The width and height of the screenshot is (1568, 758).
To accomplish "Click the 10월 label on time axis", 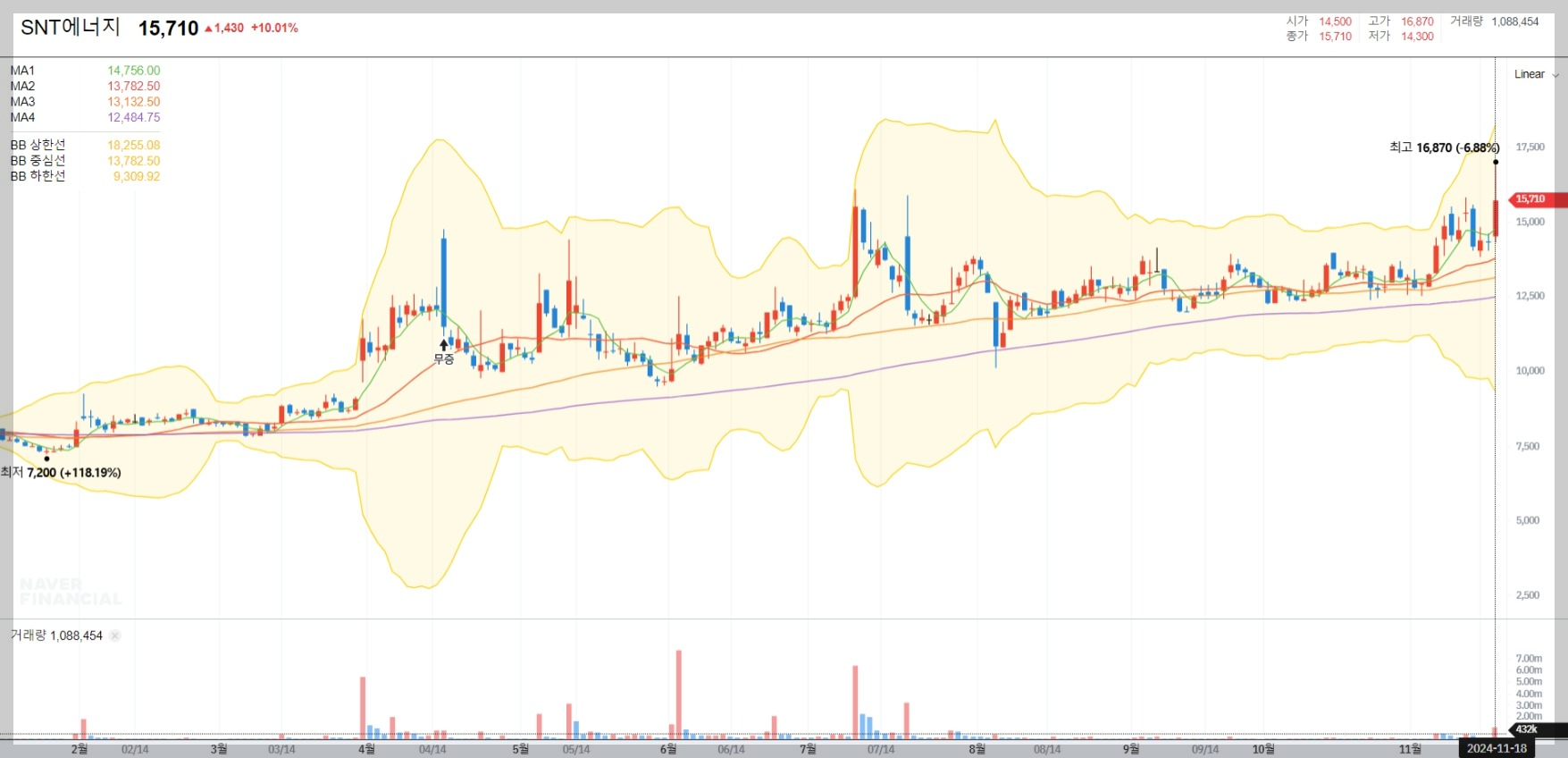I will pos(1263,749).
